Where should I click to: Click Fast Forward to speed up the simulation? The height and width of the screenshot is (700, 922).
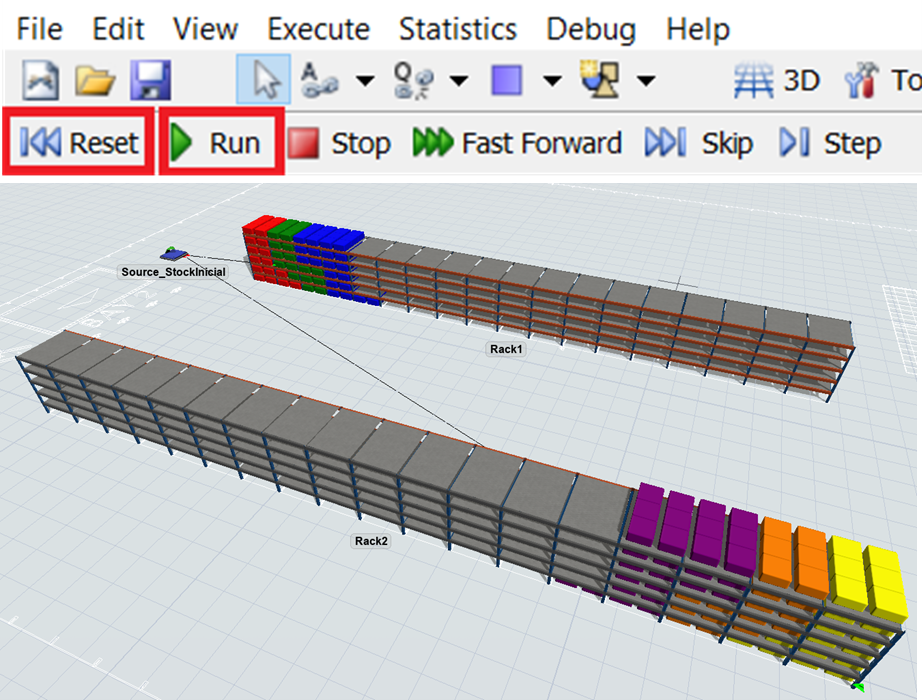point(517,144)
